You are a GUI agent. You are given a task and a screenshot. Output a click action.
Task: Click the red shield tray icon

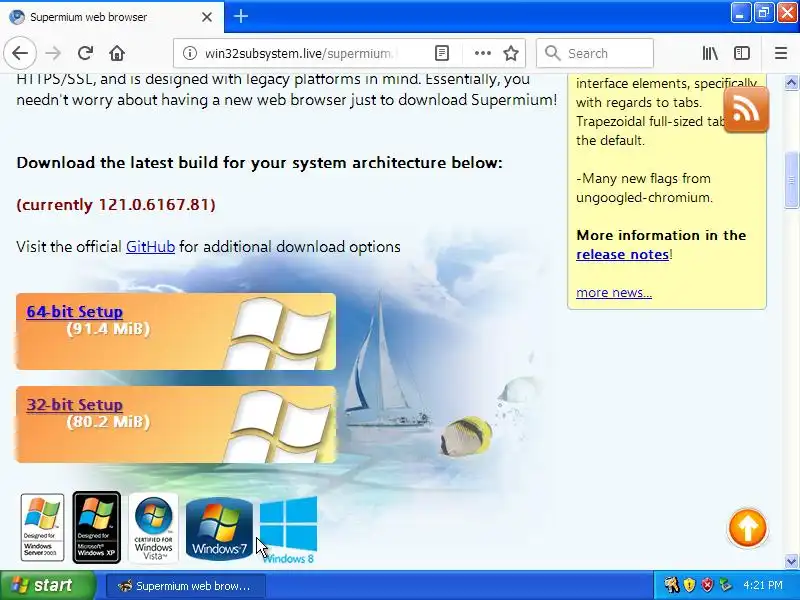tap(707, 585)
